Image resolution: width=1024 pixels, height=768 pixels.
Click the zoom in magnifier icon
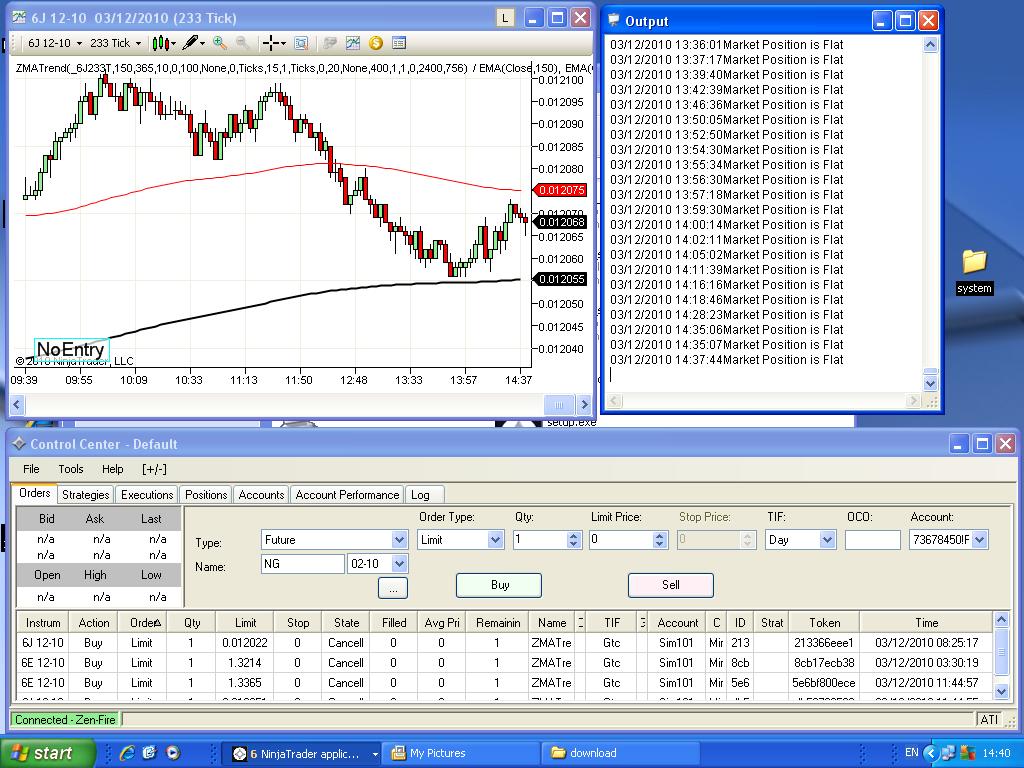[x=220, y=43]
